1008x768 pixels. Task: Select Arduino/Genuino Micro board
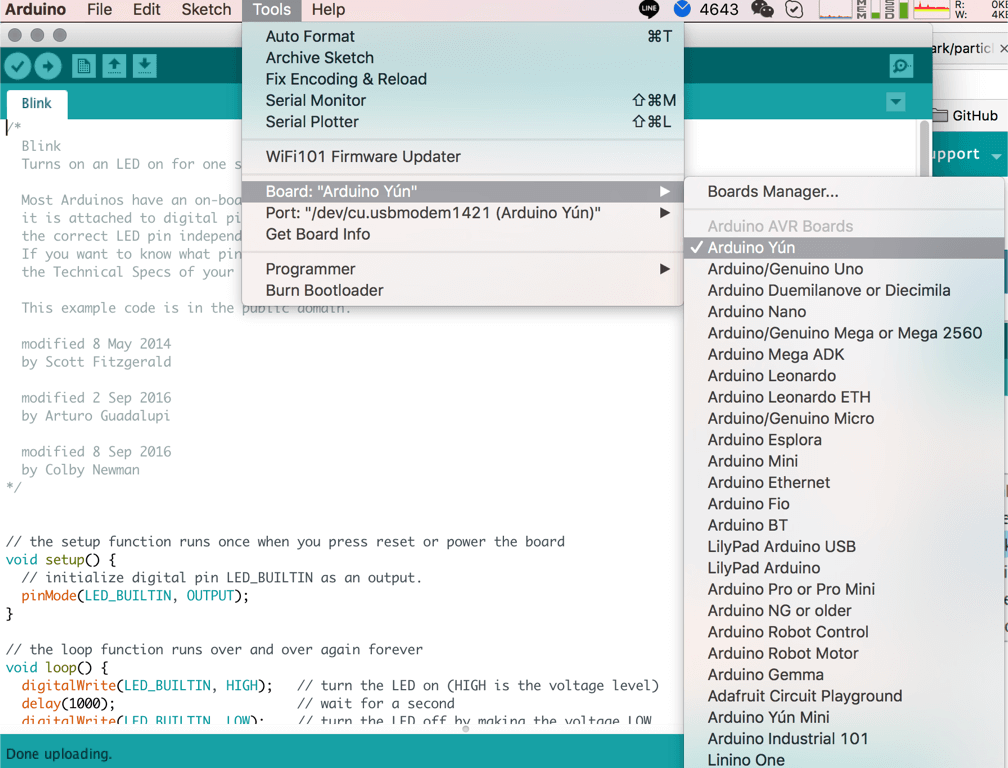click(x=844, y=418)
